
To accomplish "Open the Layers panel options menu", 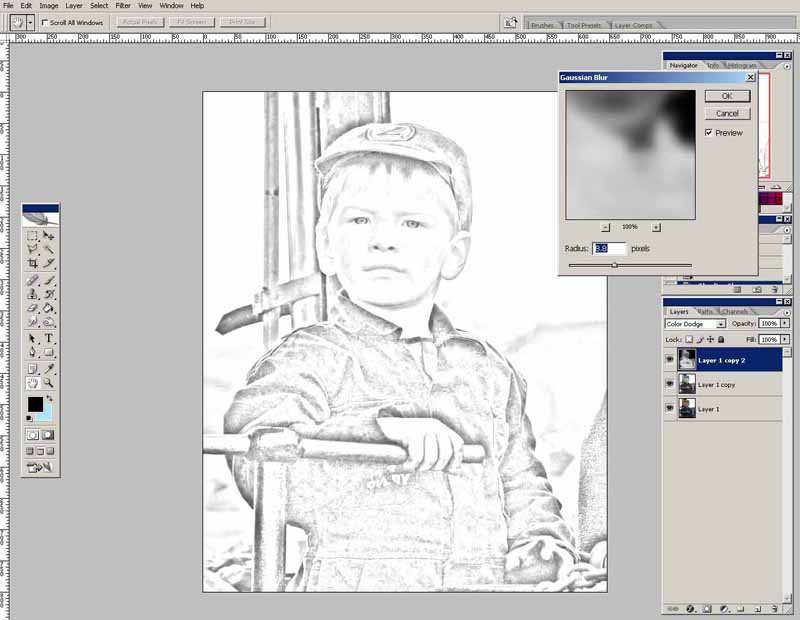I will [x=787, y=312].
